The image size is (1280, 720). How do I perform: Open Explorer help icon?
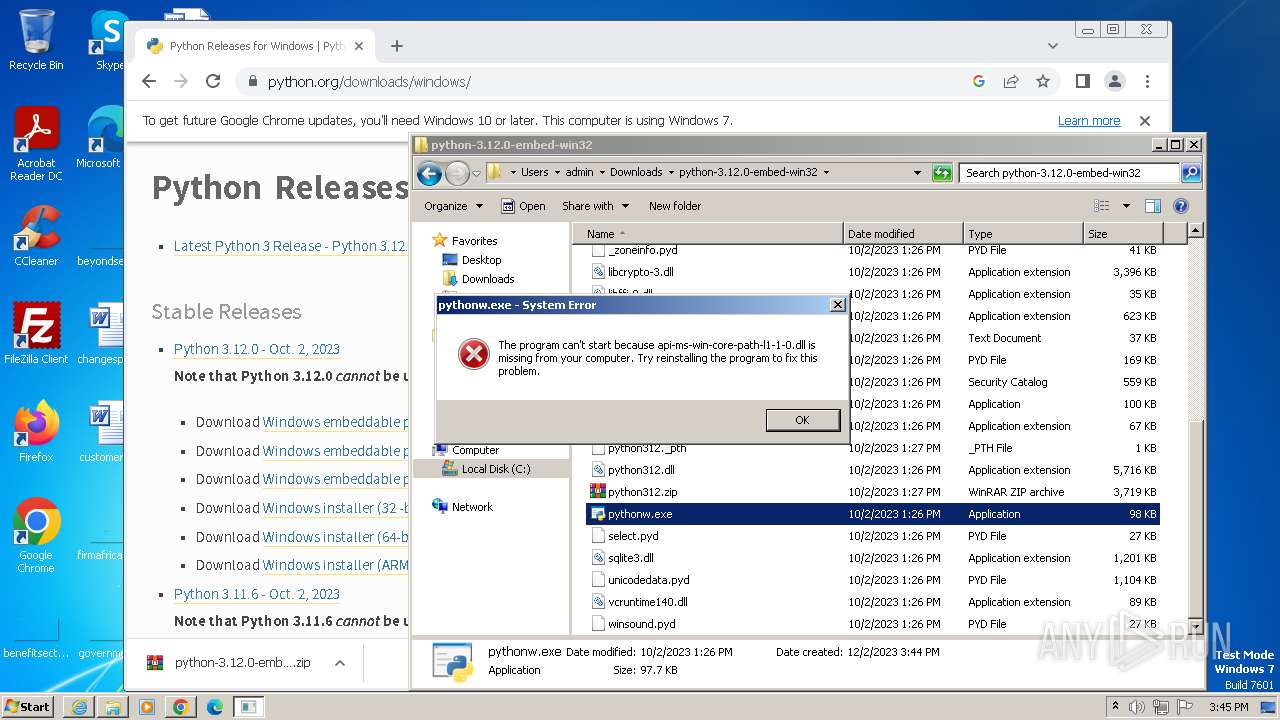(x=1181, y=206)
